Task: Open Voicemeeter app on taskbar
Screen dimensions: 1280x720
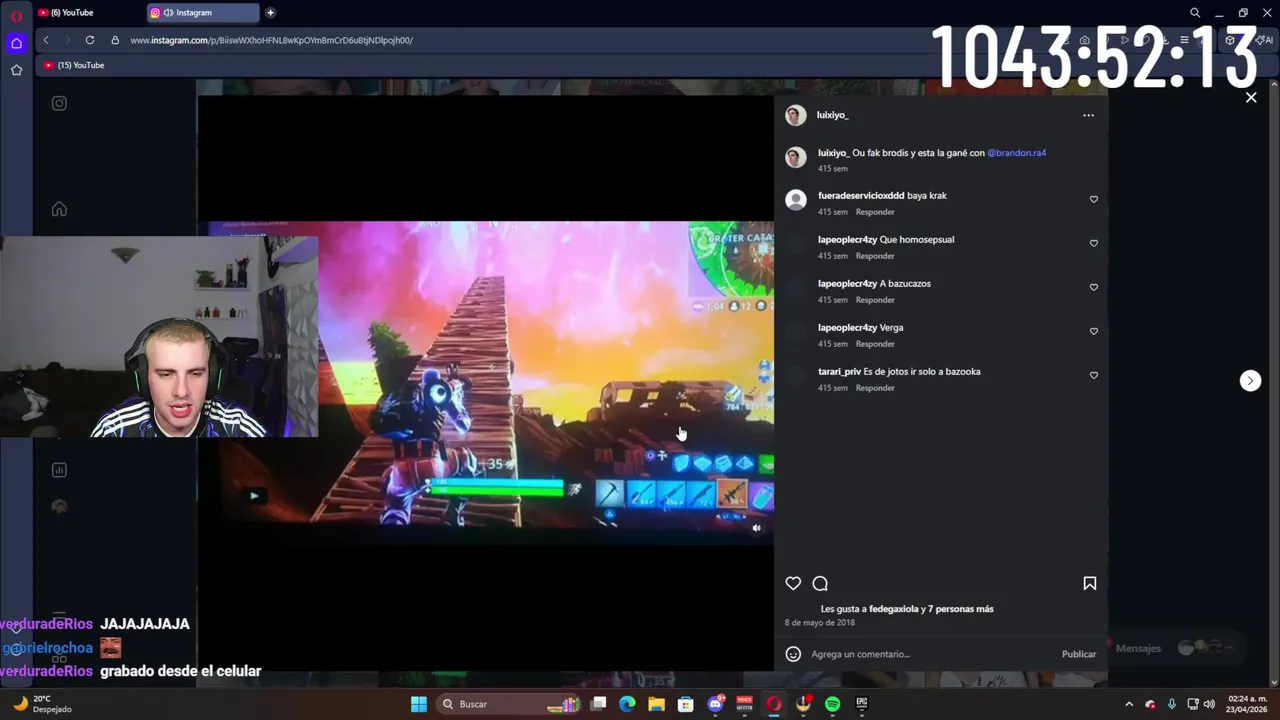Action: [x=744, y=704]
